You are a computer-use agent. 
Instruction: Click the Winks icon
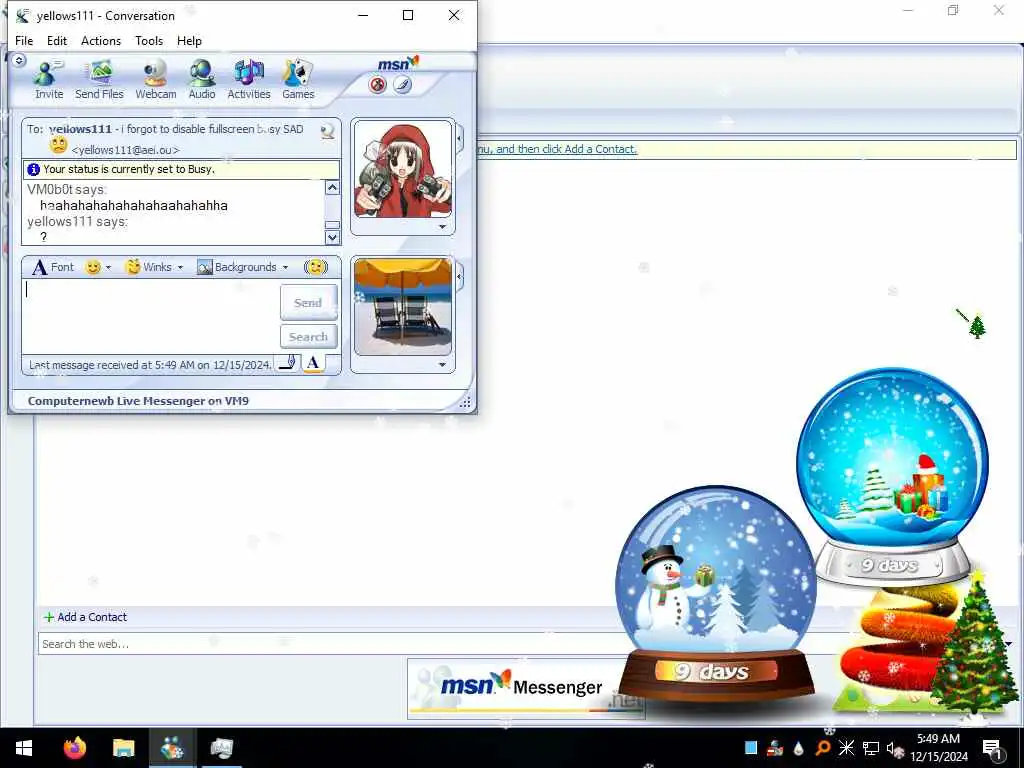click(133, 267)
